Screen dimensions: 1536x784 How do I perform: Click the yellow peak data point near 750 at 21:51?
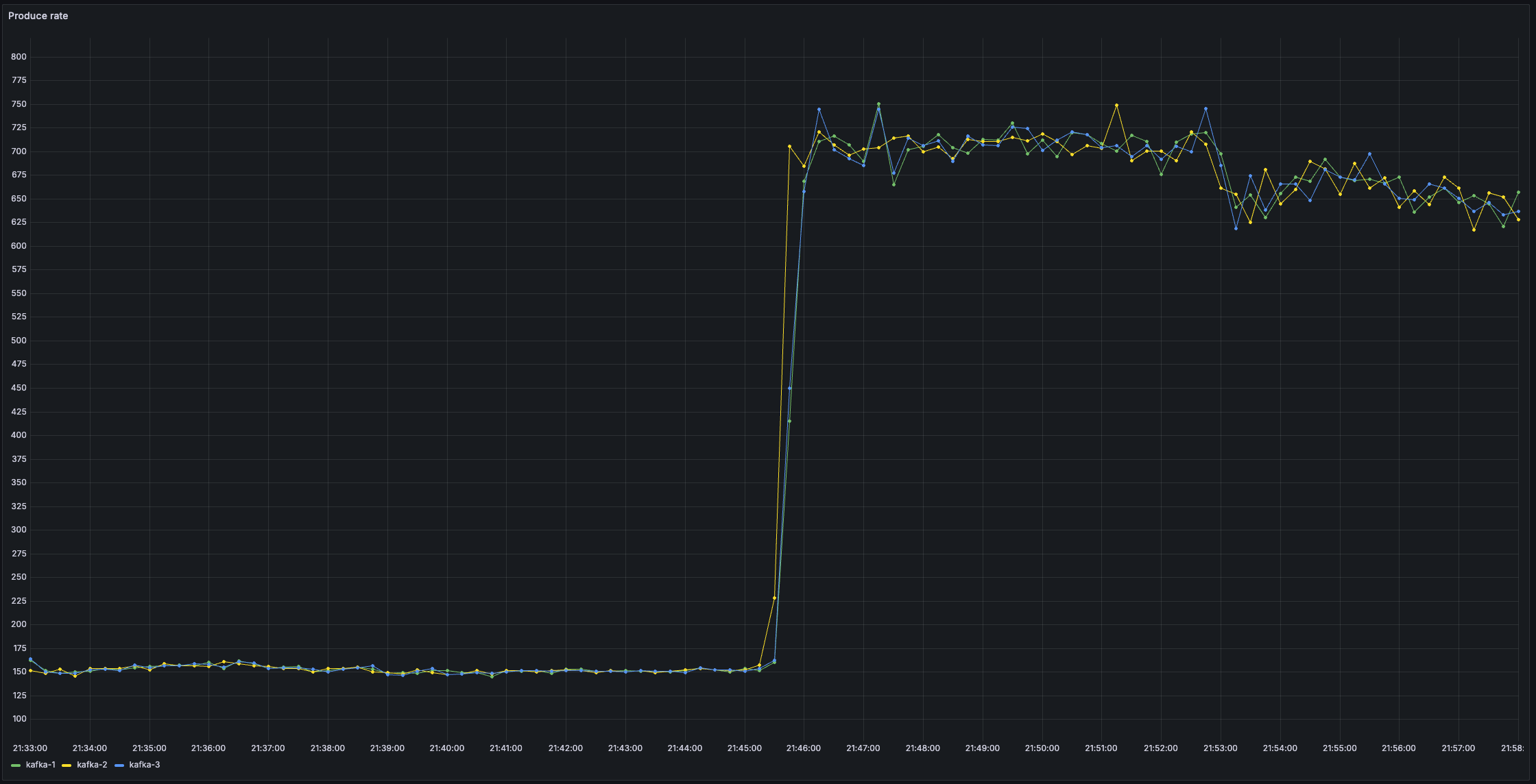[x=1116, y=106]
